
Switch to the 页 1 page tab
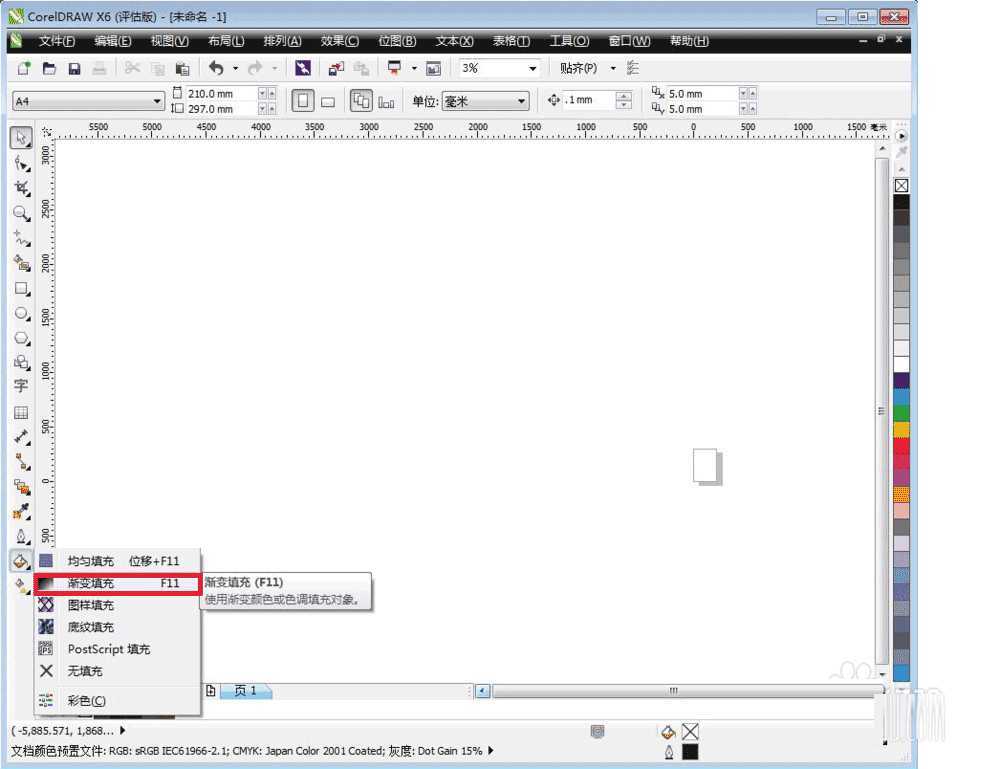[243, 690]
